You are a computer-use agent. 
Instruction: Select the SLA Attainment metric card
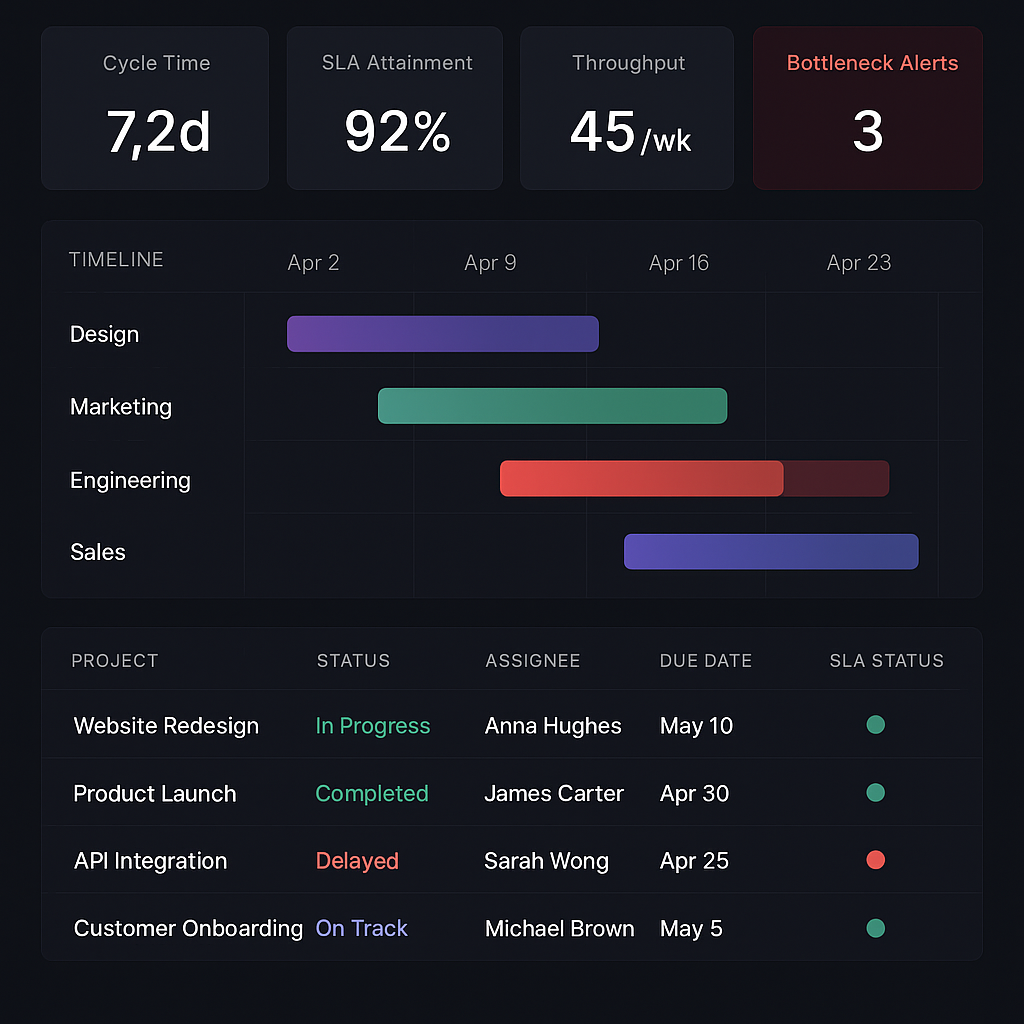click(395, 108)
